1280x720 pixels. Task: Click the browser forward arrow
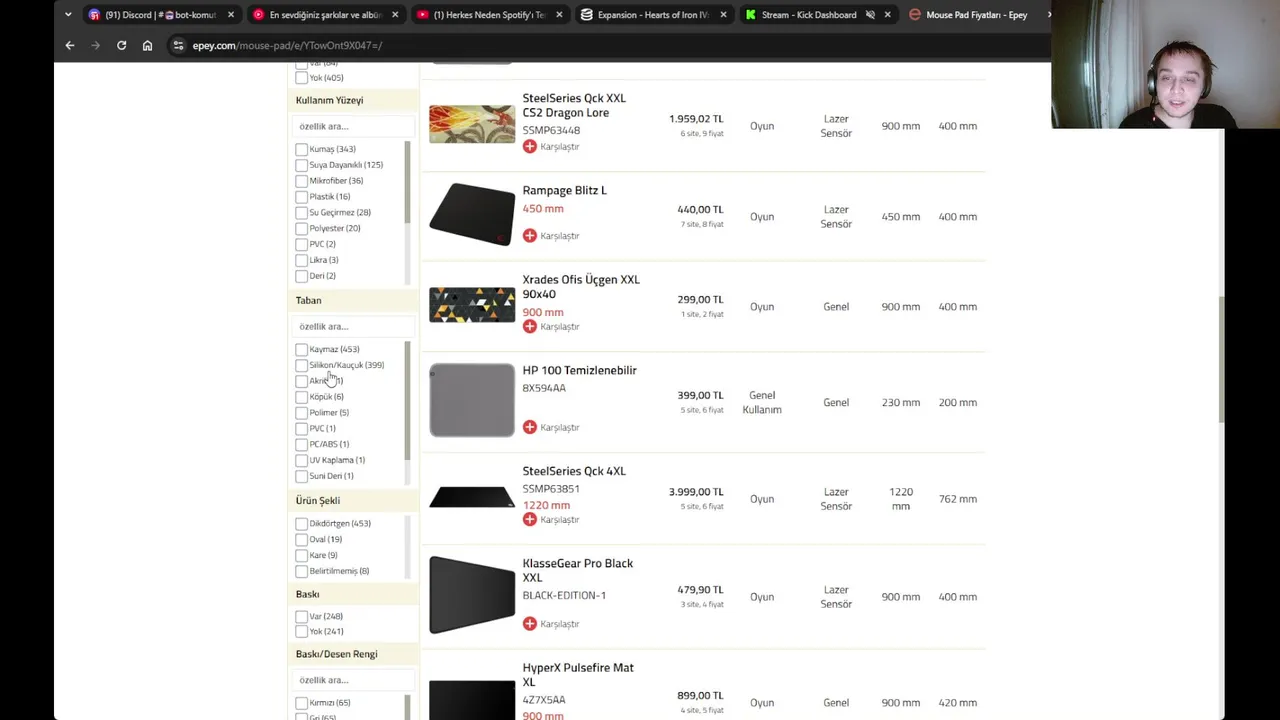tap(96, 45)
